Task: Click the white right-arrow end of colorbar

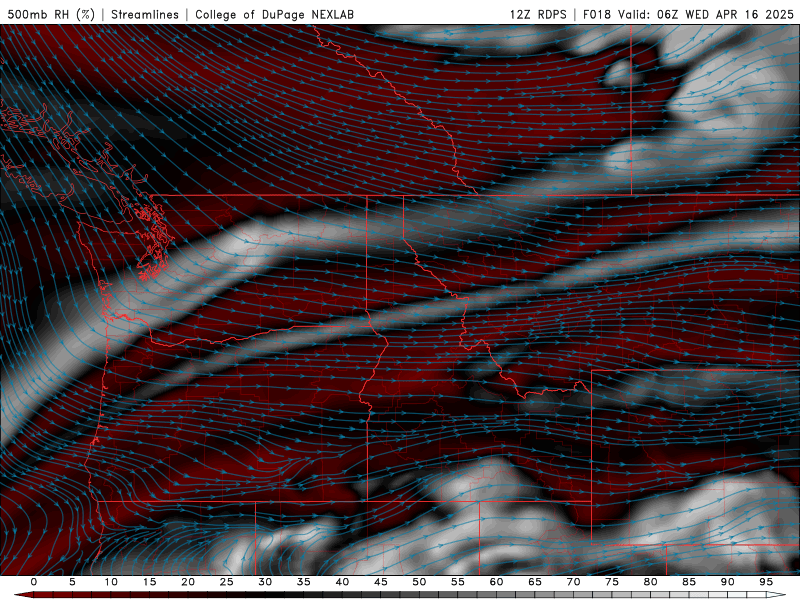Action: click(778, 595)
